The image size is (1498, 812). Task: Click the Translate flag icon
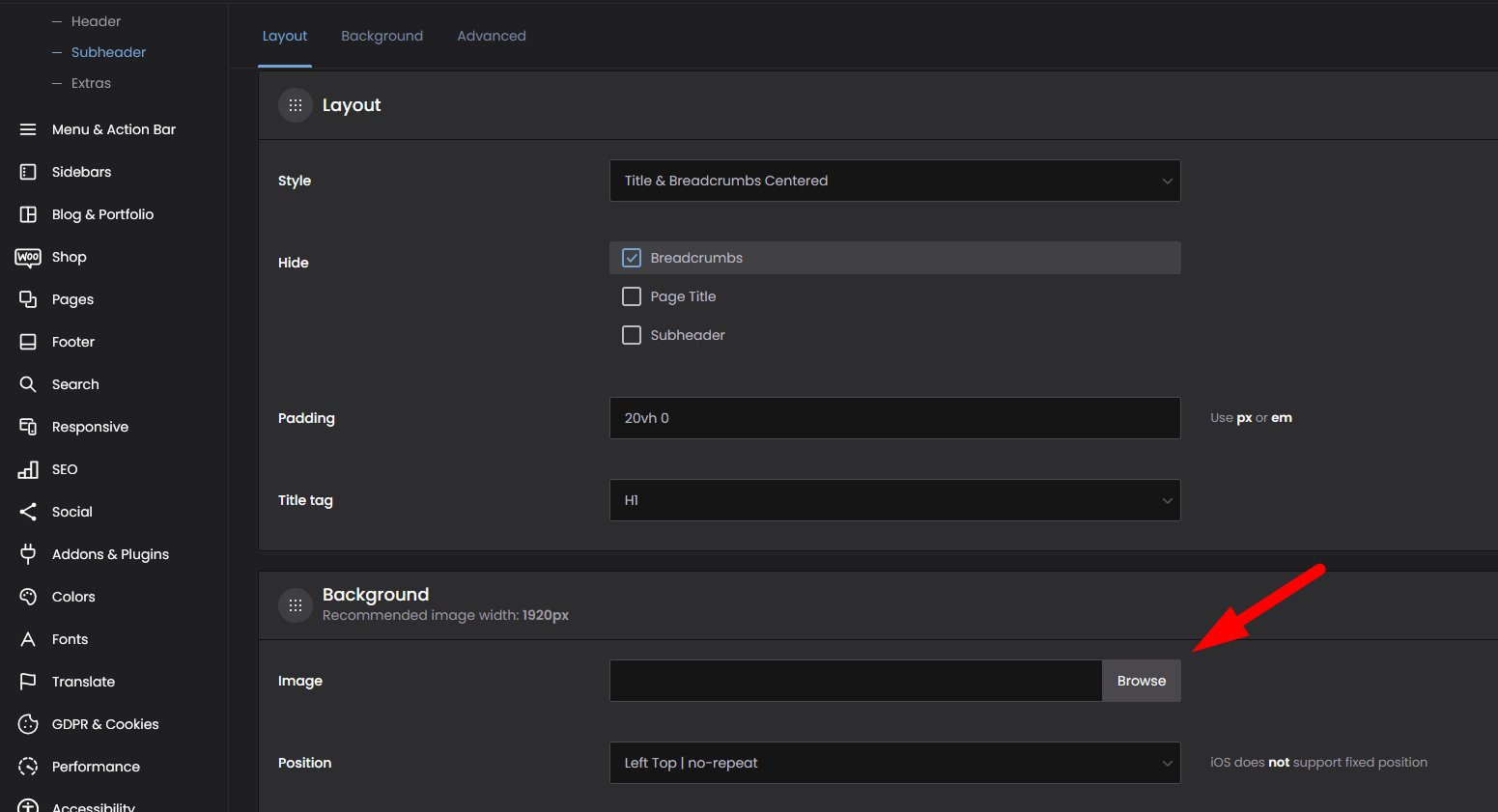coord(28,682)
